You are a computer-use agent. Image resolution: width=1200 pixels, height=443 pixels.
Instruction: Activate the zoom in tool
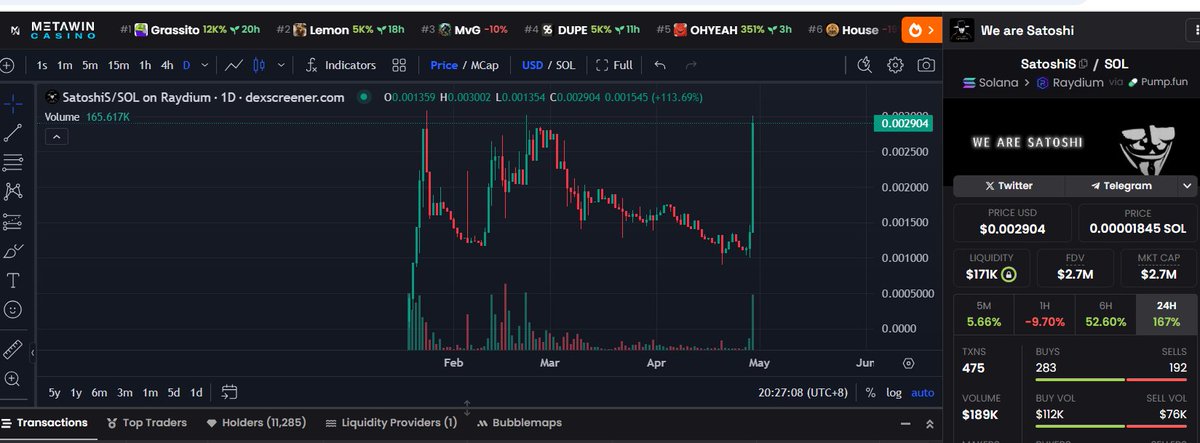pyautogui.click(x=13, y=379)
